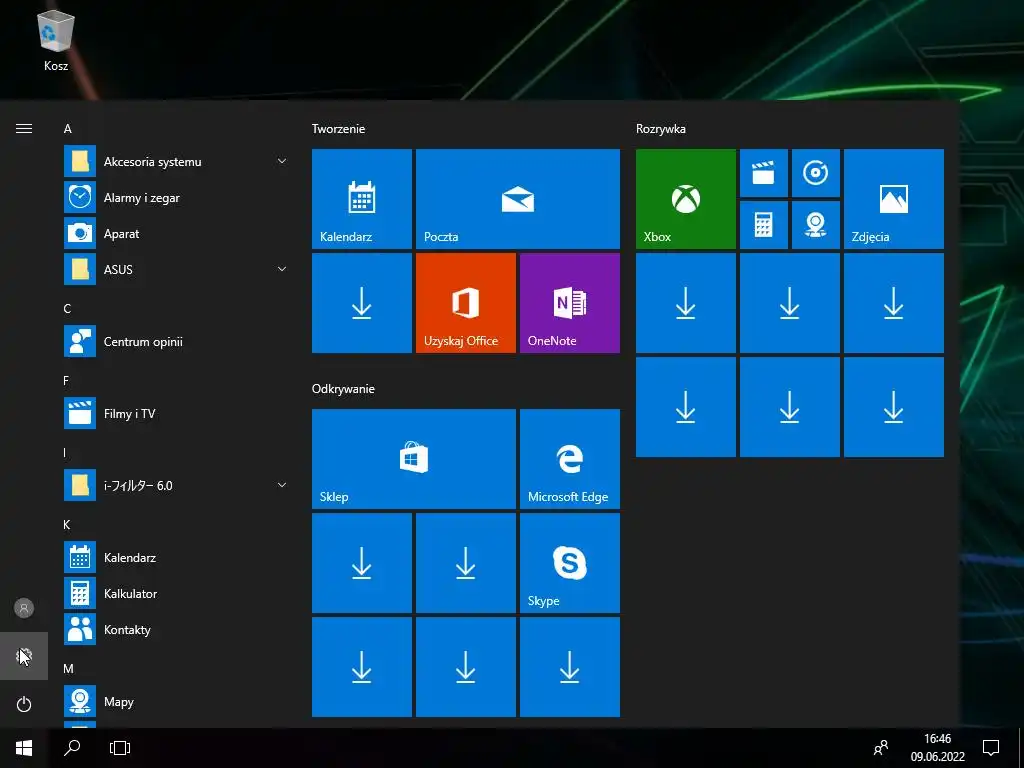Screen dimensions: 1024x768
Task: Open the small maps webcam-style tile
Action: tap(816, 225)
